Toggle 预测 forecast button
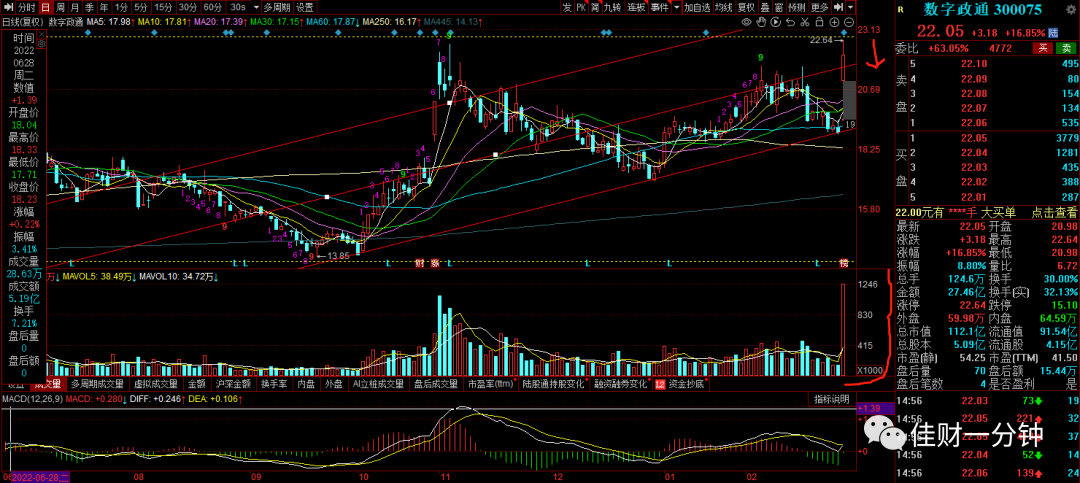 point(797,8)
